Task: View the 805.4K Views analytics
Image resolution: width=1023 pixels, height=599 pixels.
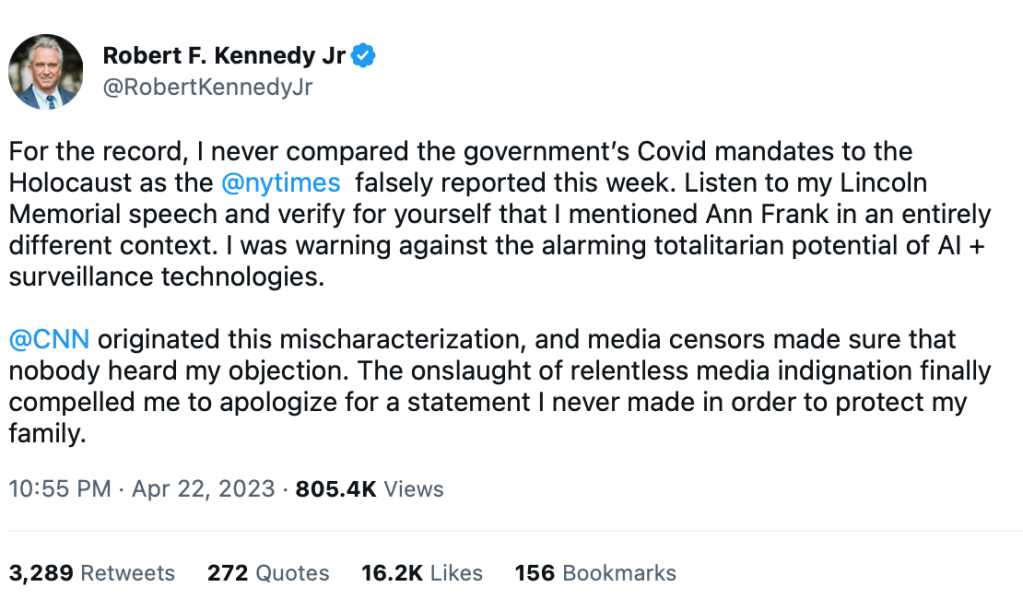Action: [x=370, y=489]
